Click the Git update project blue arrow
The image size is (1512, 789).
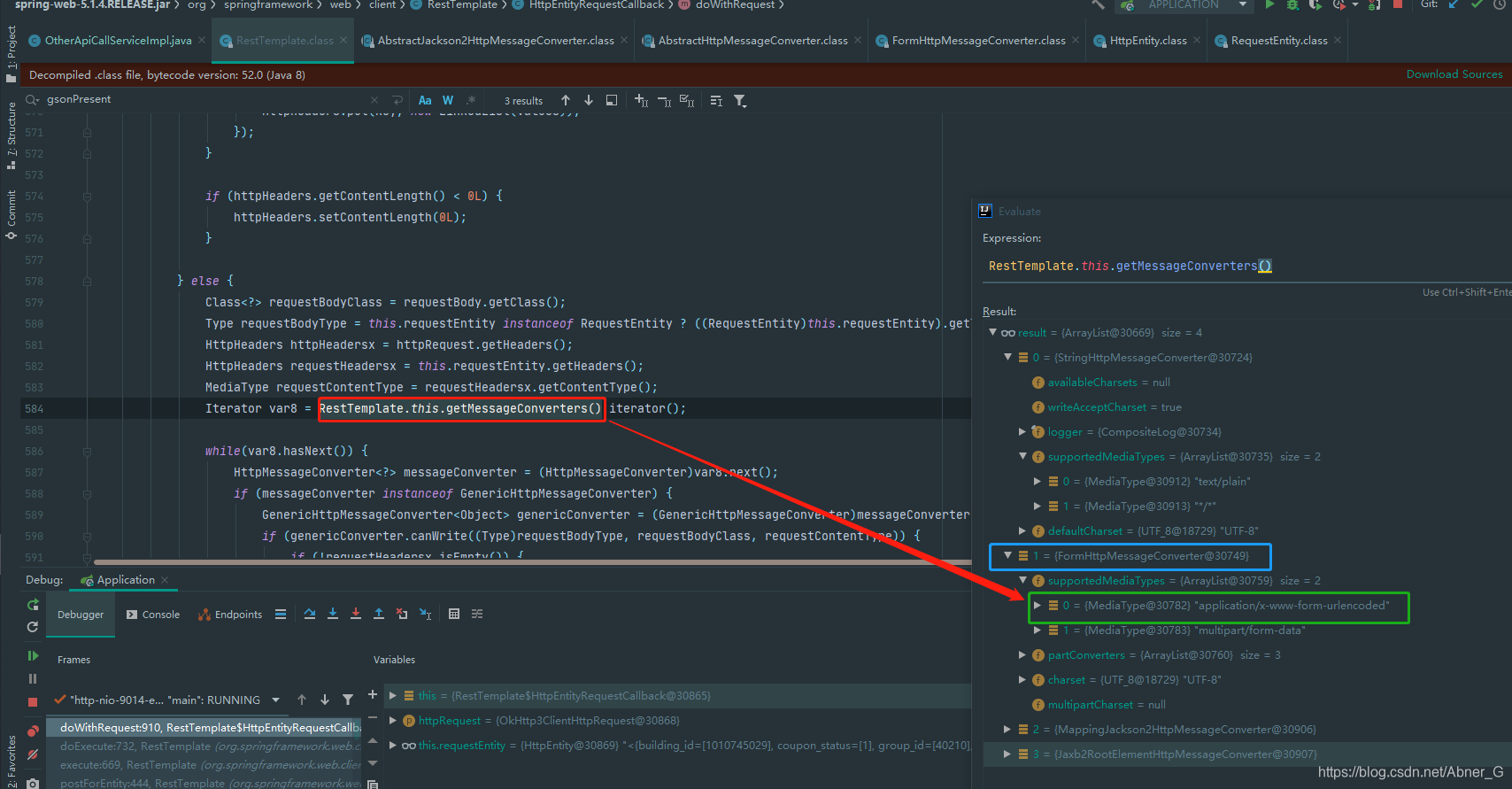[x=1453, y=4]
